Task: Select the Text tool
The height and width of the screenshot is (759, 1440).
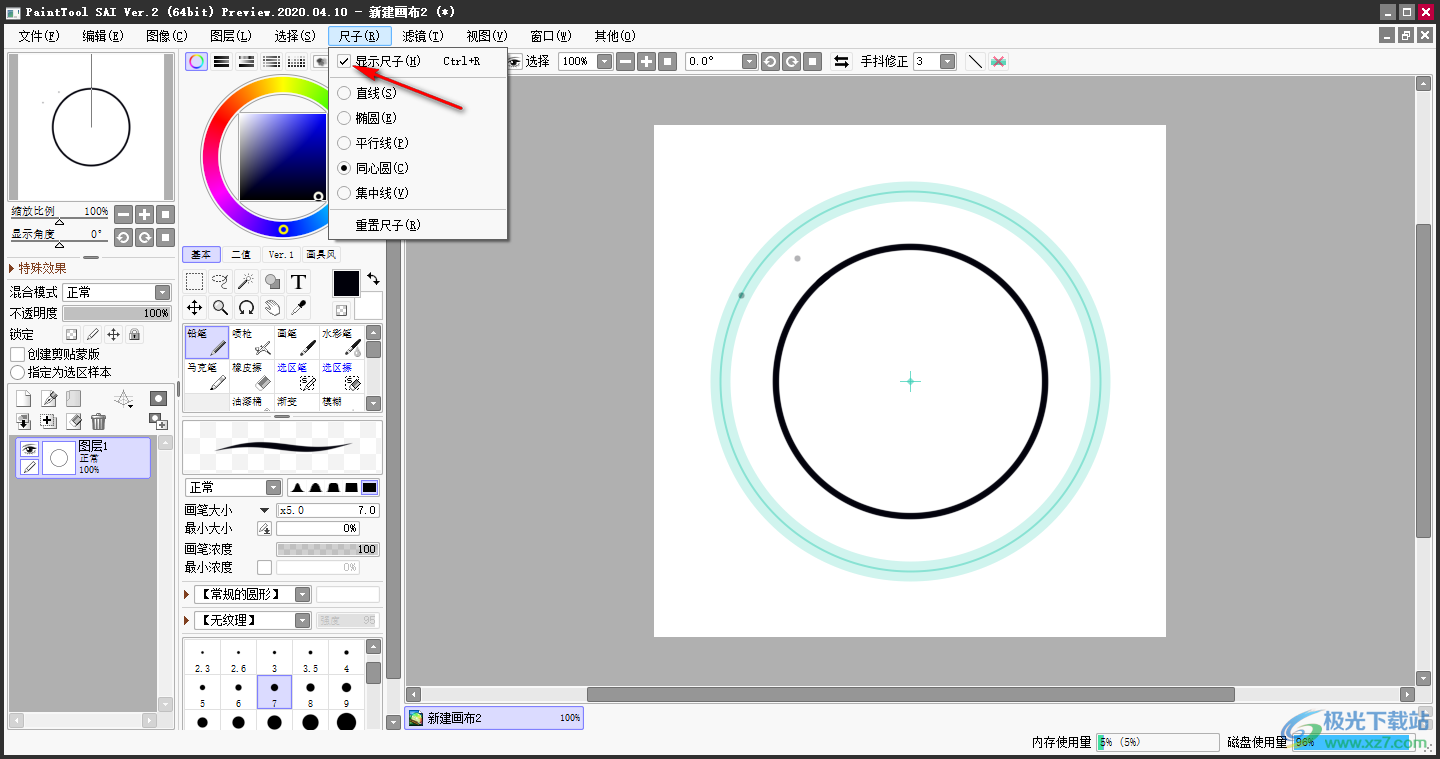Action: coord(298,282)
